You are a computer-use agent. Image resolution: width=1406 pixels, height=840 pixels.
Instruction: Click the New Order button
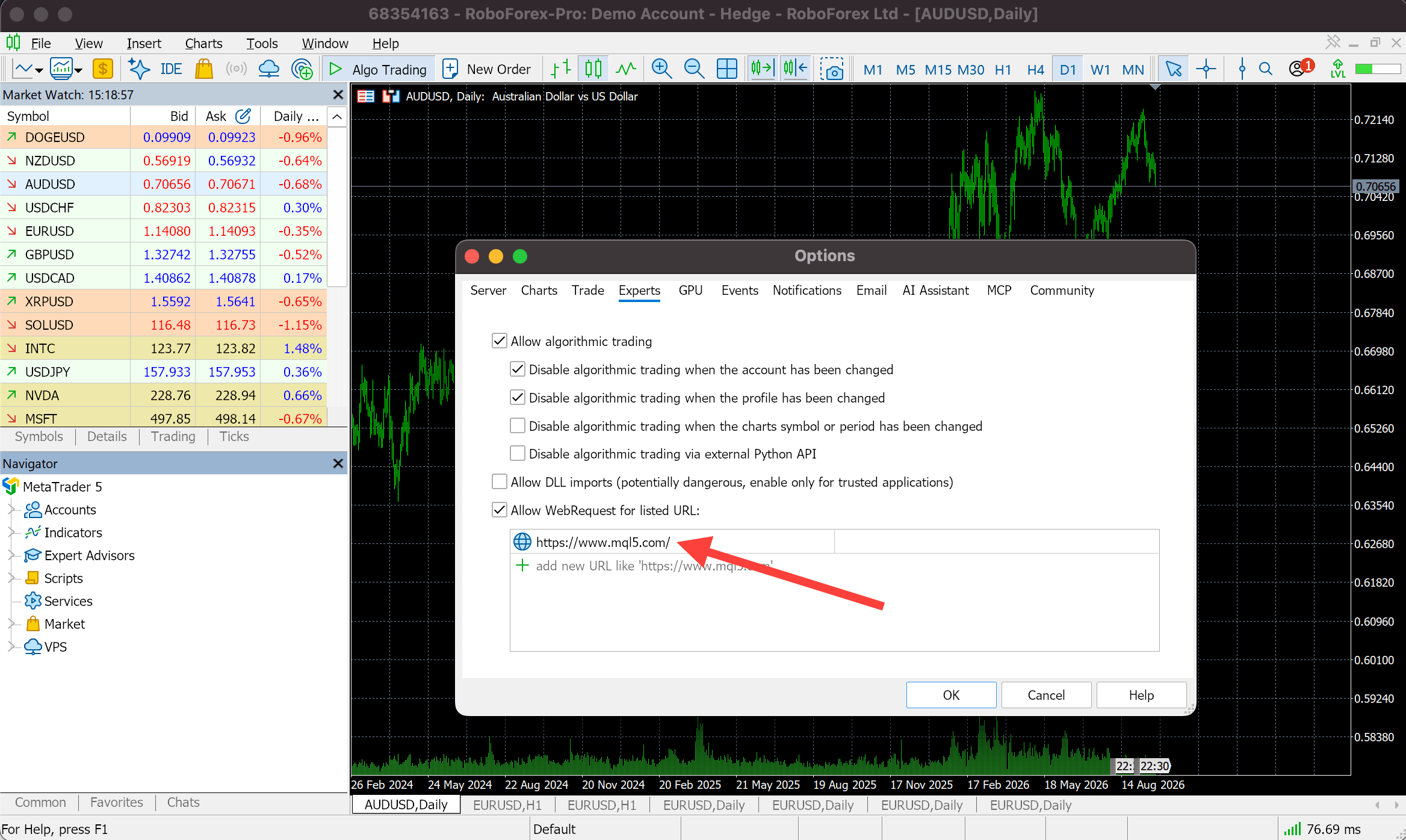[486, 69]
